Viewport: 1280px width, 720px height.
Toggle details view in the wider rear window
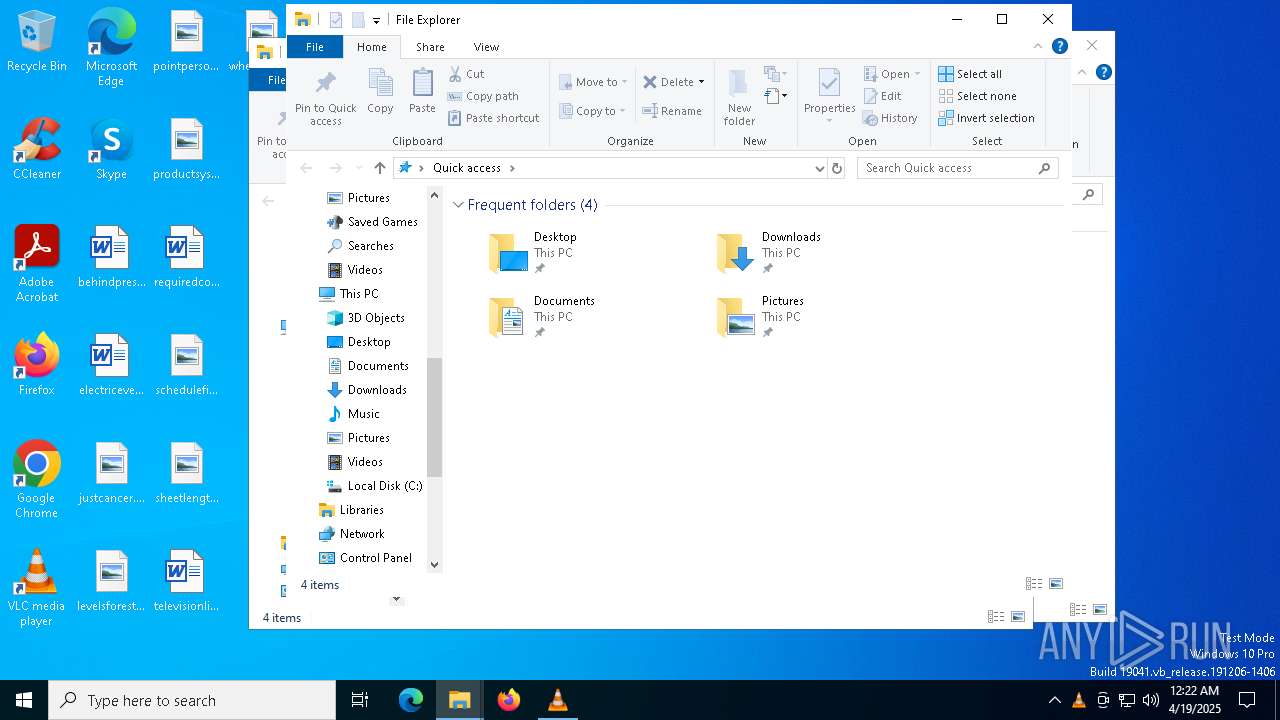pyautogui.click(x=1078, y=609)
